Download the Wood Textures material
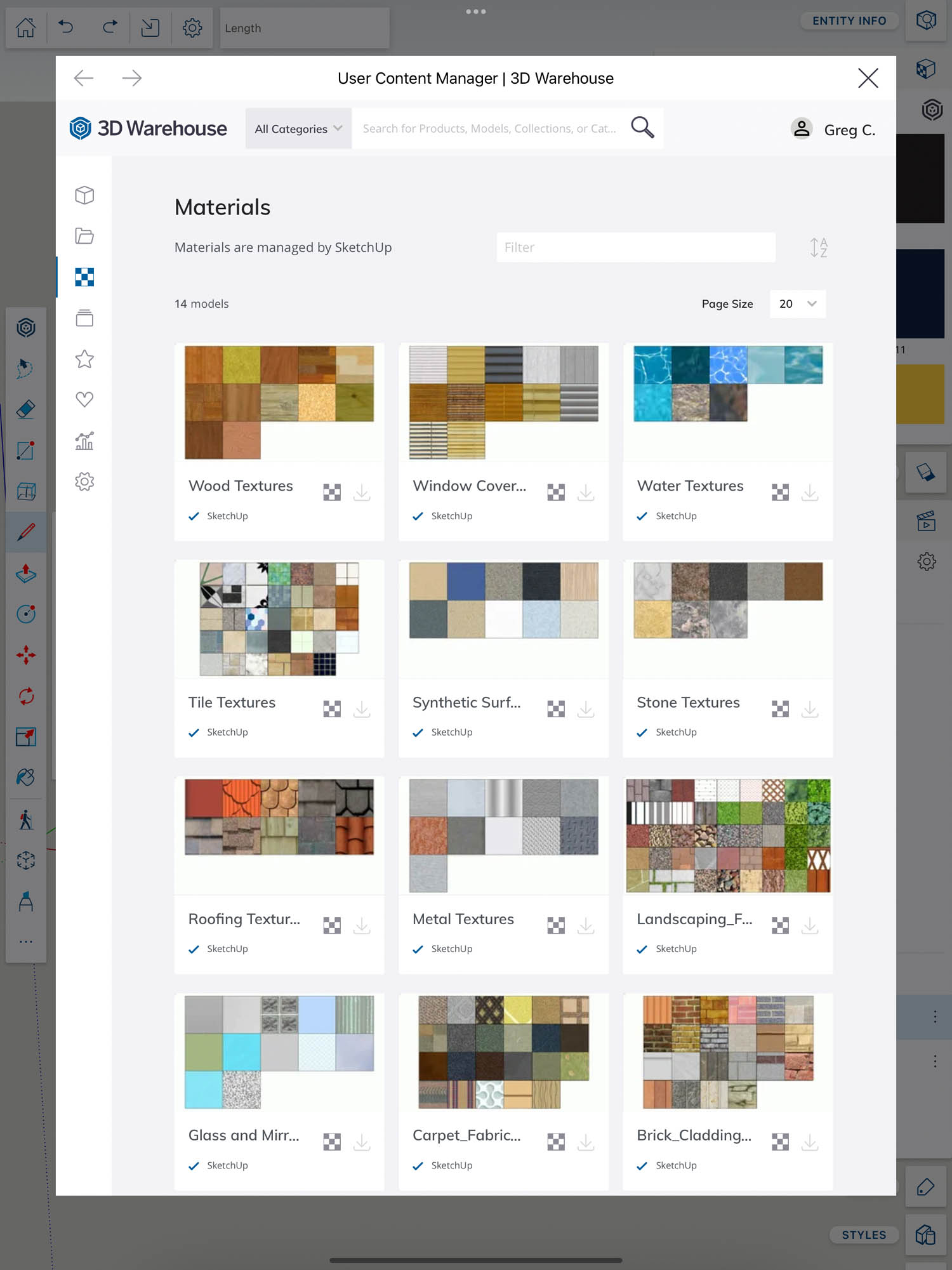The width and height of the screenshot is (952, 1270). [362, 493]
